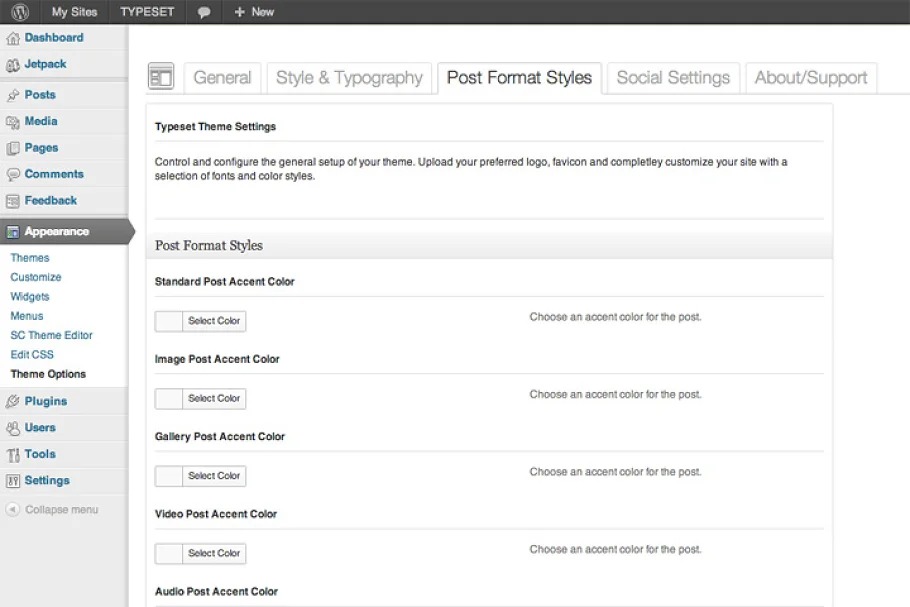This screenshot has width=910, height=607.
Task: Open the New content dropdown
Action: click(x=254, y=12)
